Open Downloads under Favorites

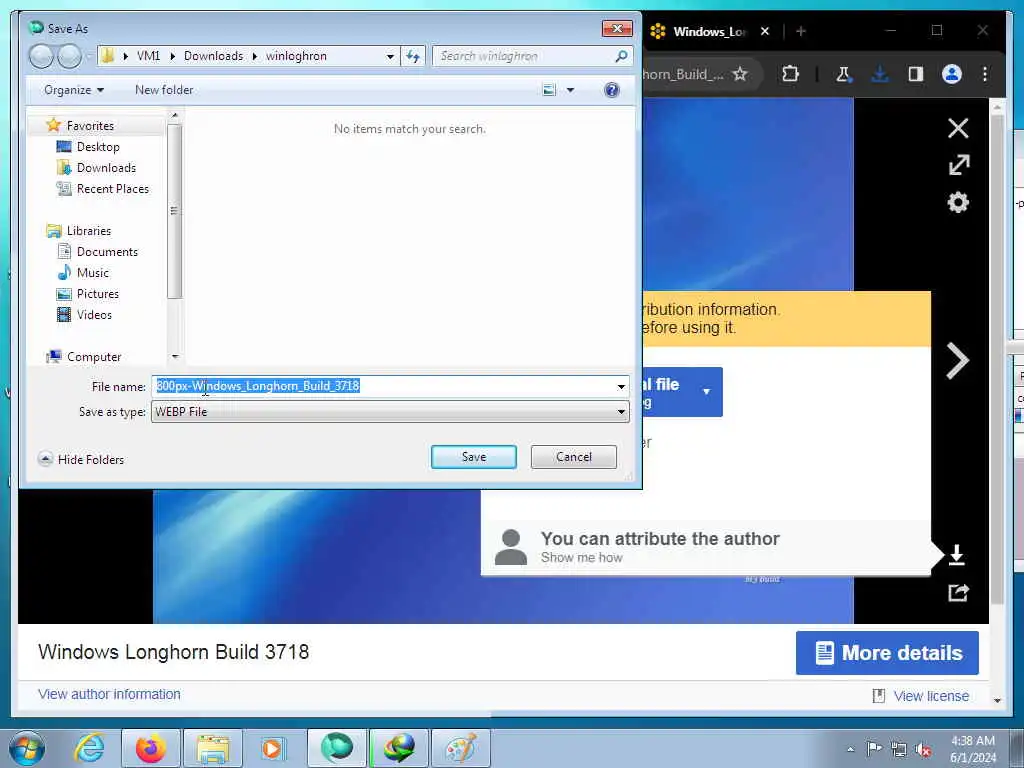click(106, 168)
